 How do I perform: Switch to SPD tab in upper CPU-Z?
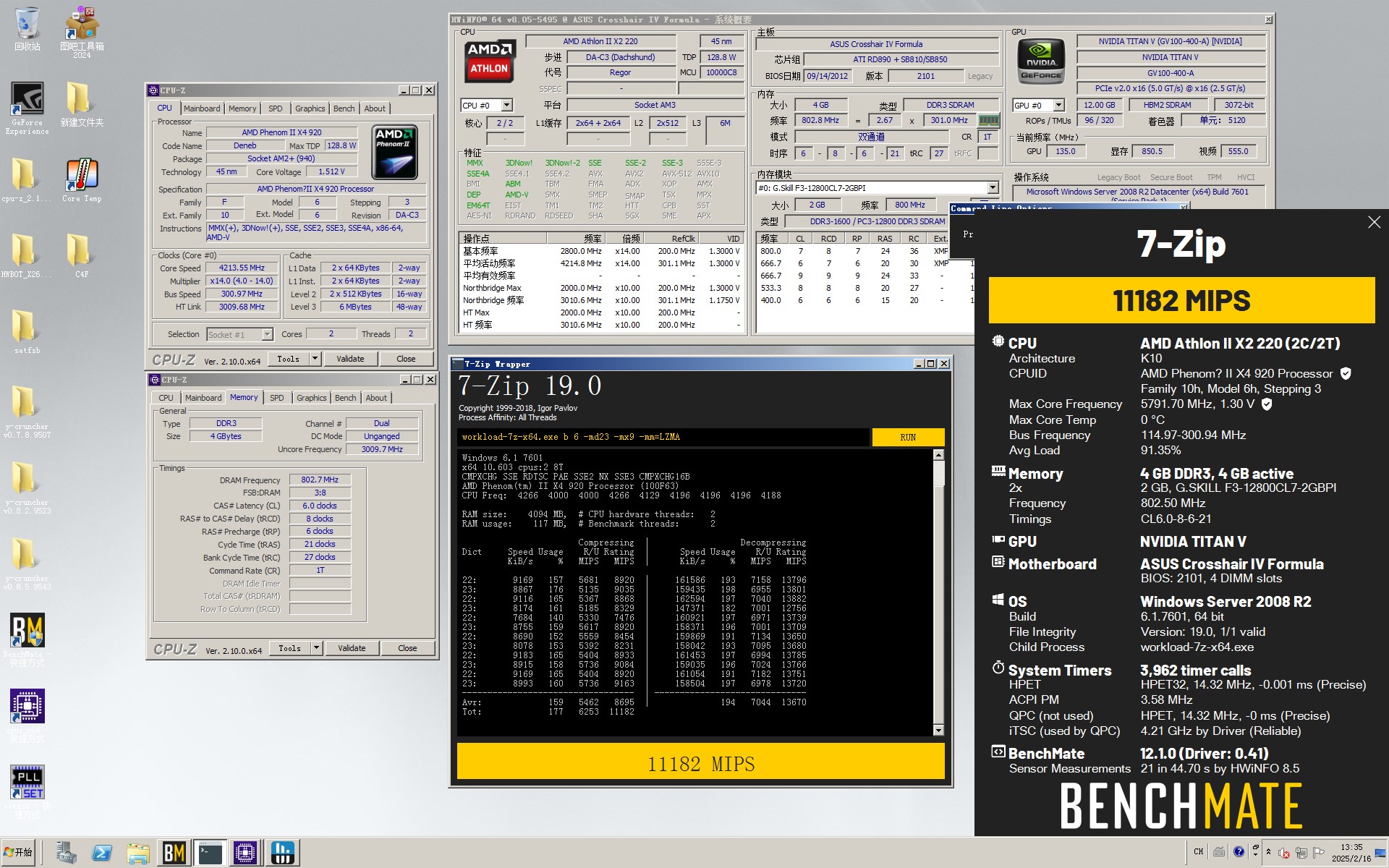click(275, 109)
